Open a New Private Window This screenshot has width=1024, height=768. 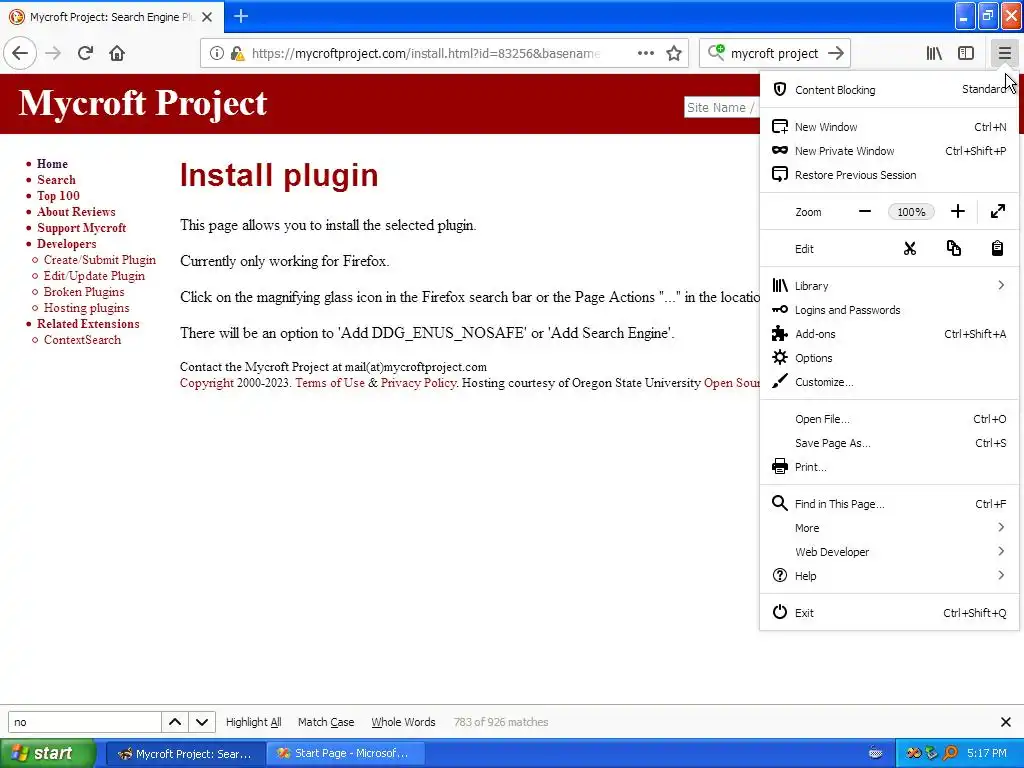coord(889,151)
